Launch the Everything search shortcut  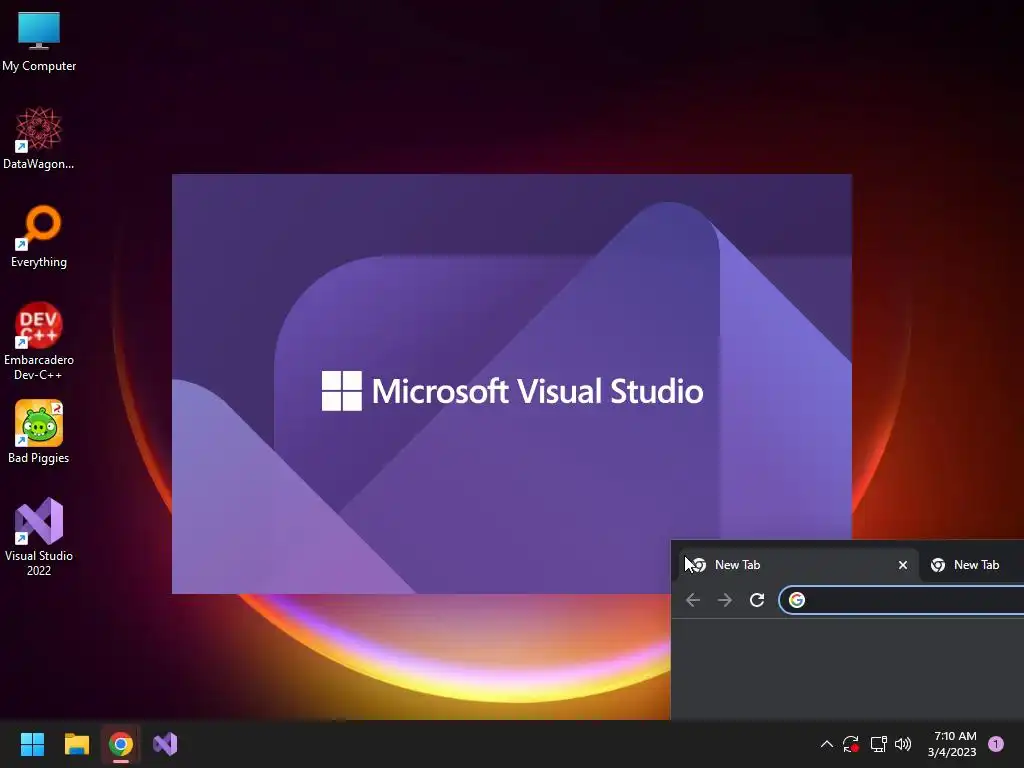(x=39, y=236)
